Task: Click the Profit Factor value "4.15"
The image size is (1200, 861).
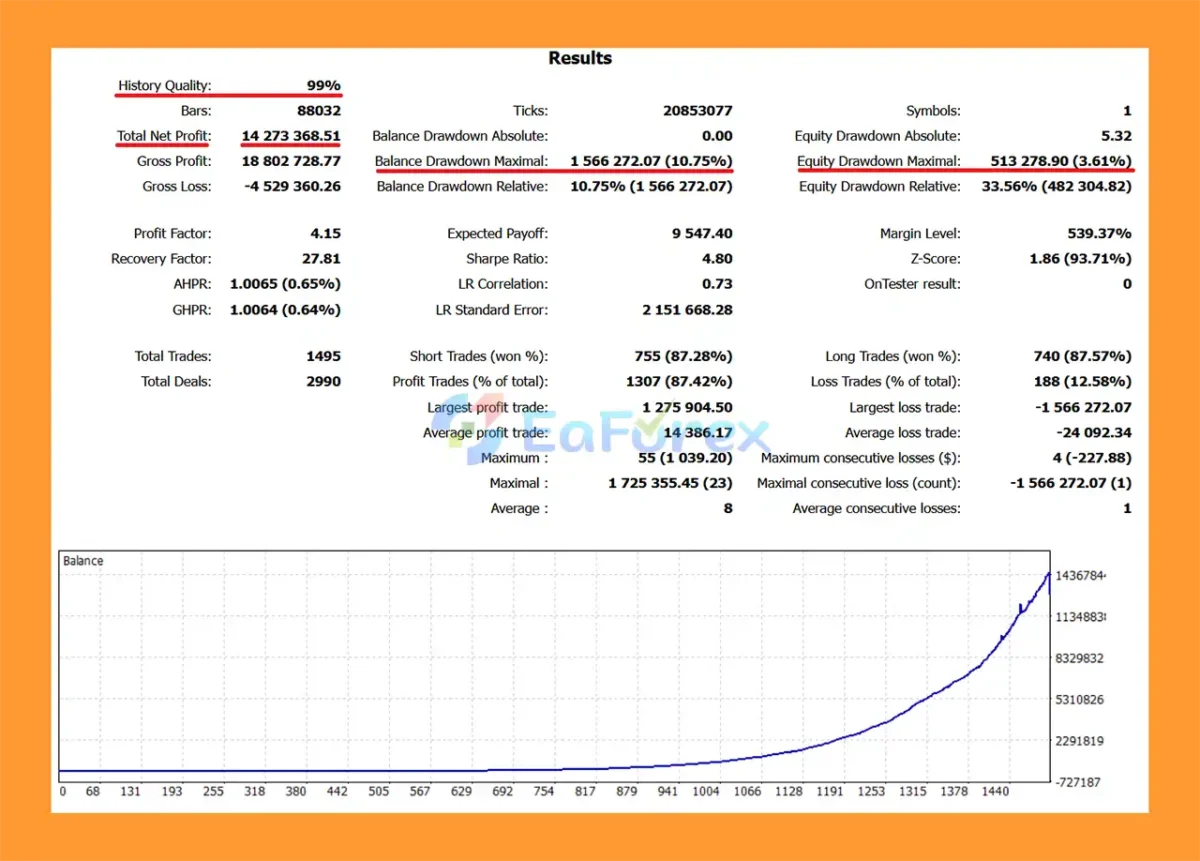Action: pos(325,233)
